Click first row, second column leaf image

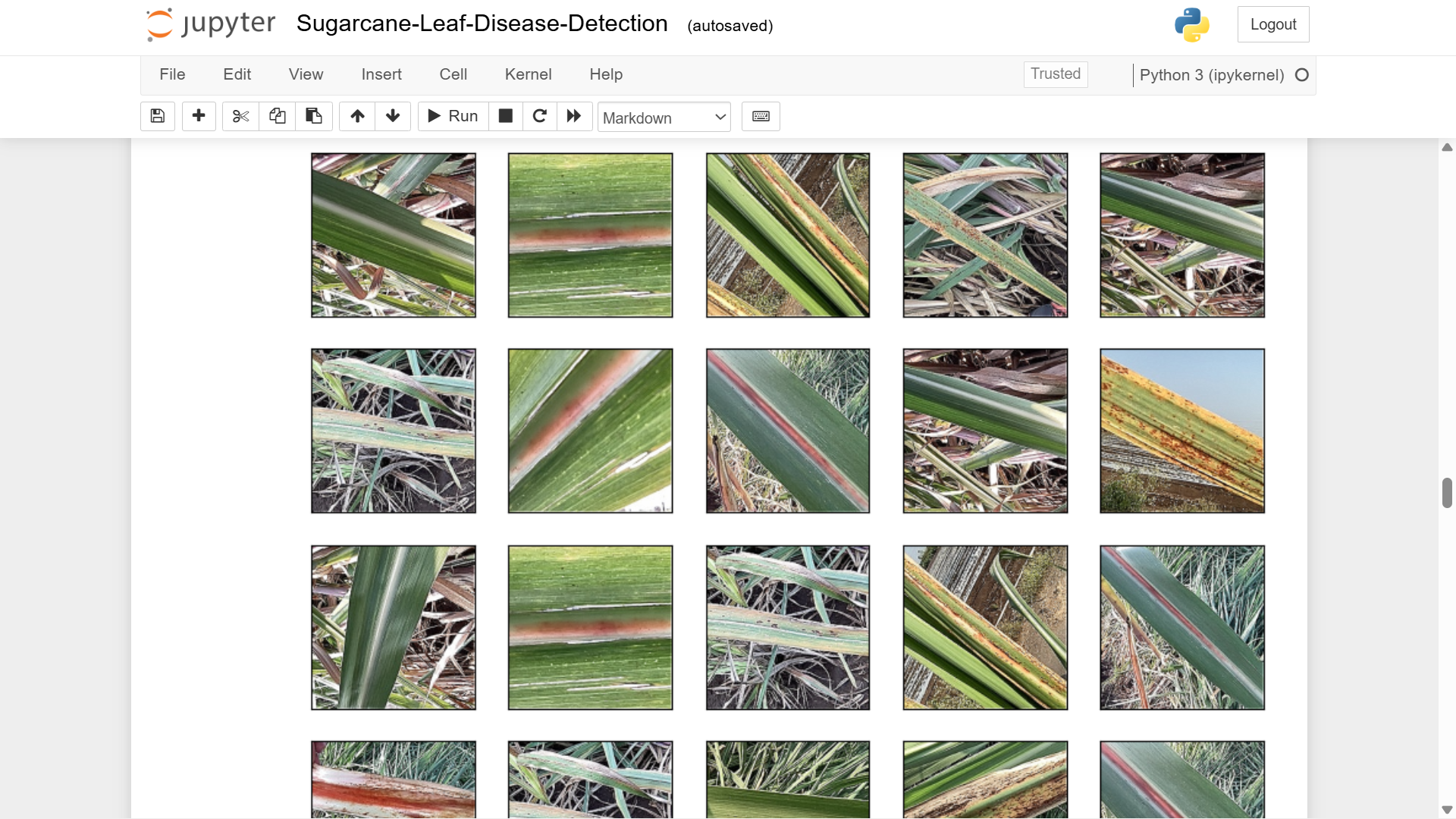590,235
